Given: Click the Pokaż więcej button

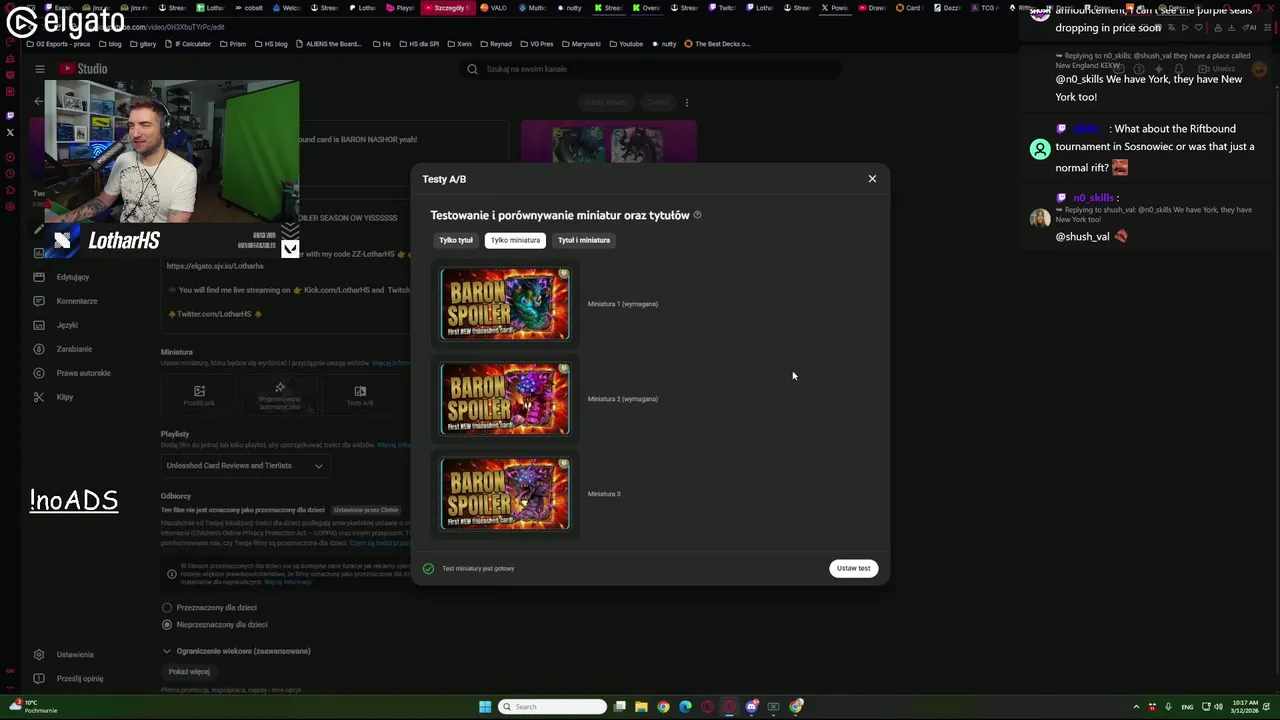Looking at the screenshot, I should pos(189,672).
